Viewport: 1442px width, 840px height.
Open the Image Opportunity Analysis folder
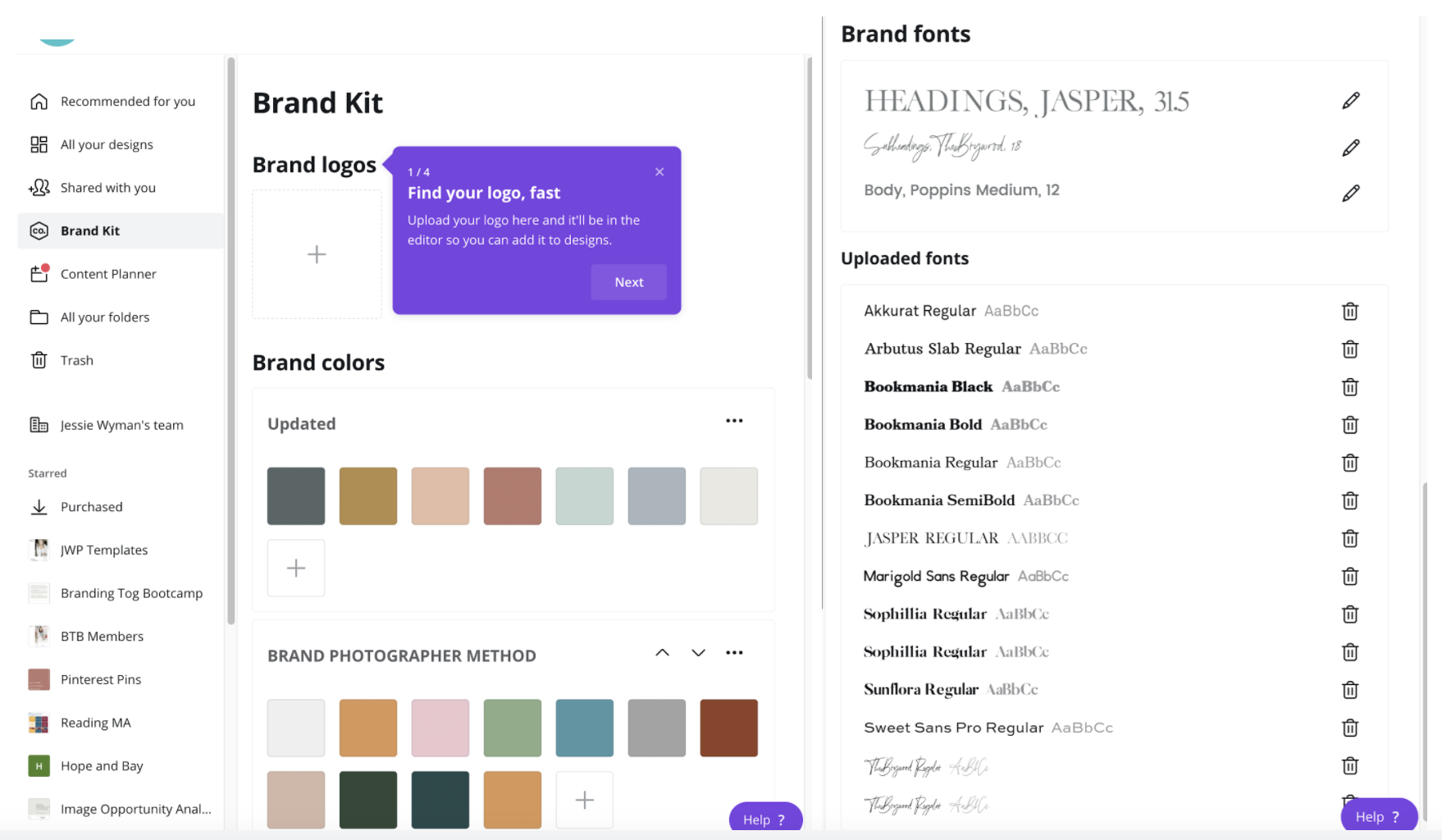[x=120, y=809]
